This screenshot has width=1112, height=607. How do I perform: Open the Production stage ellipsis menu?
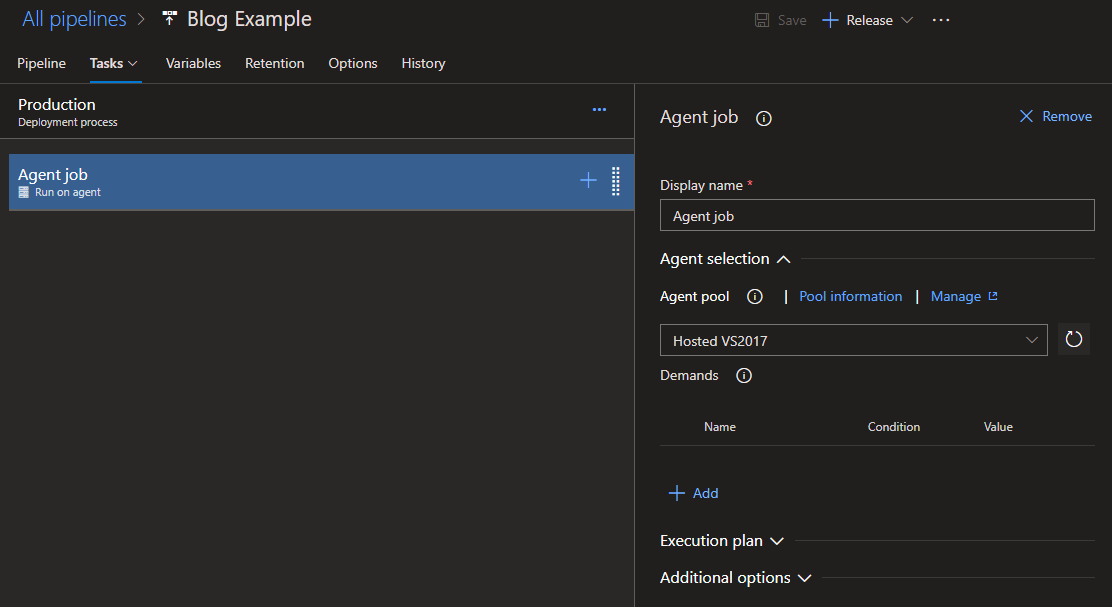click(x=599, y=110)
